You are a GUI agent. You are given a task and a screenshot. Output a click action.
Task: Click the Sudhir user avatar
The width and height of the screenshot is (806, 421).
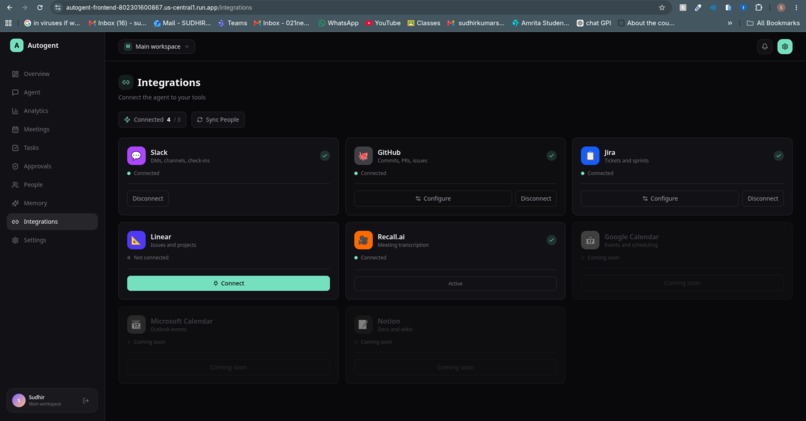click(19, 400)
